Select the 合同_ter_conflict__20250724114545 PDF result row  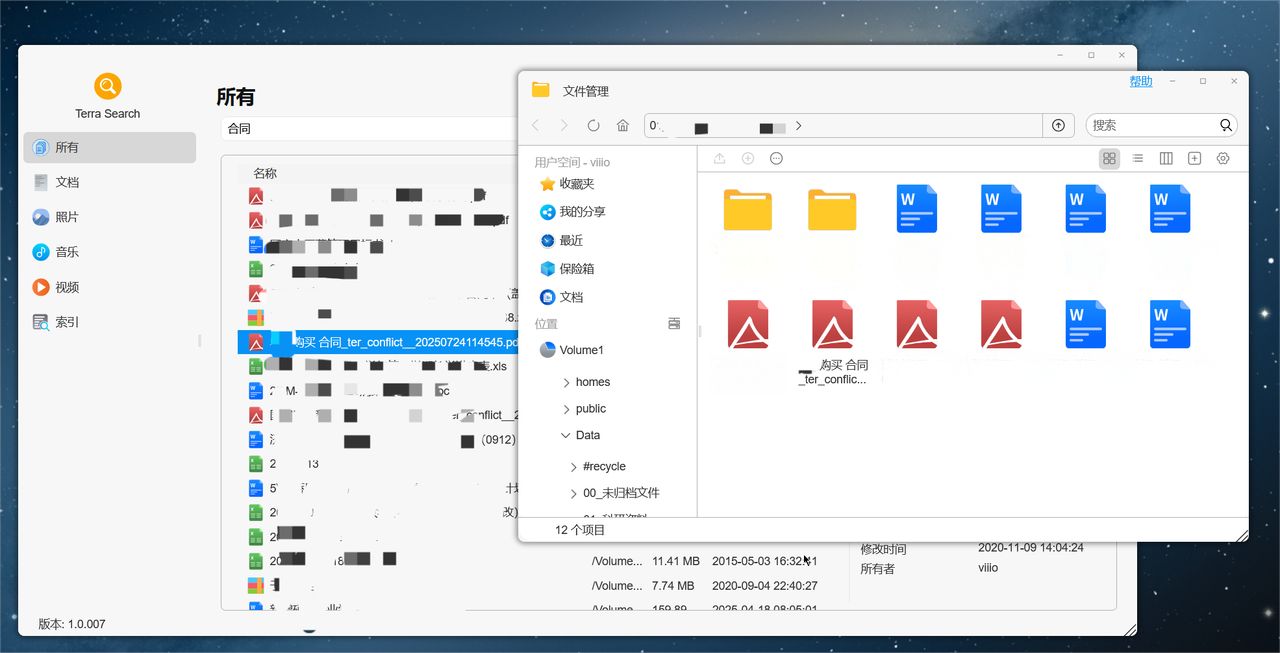click(x=378, y=342)
